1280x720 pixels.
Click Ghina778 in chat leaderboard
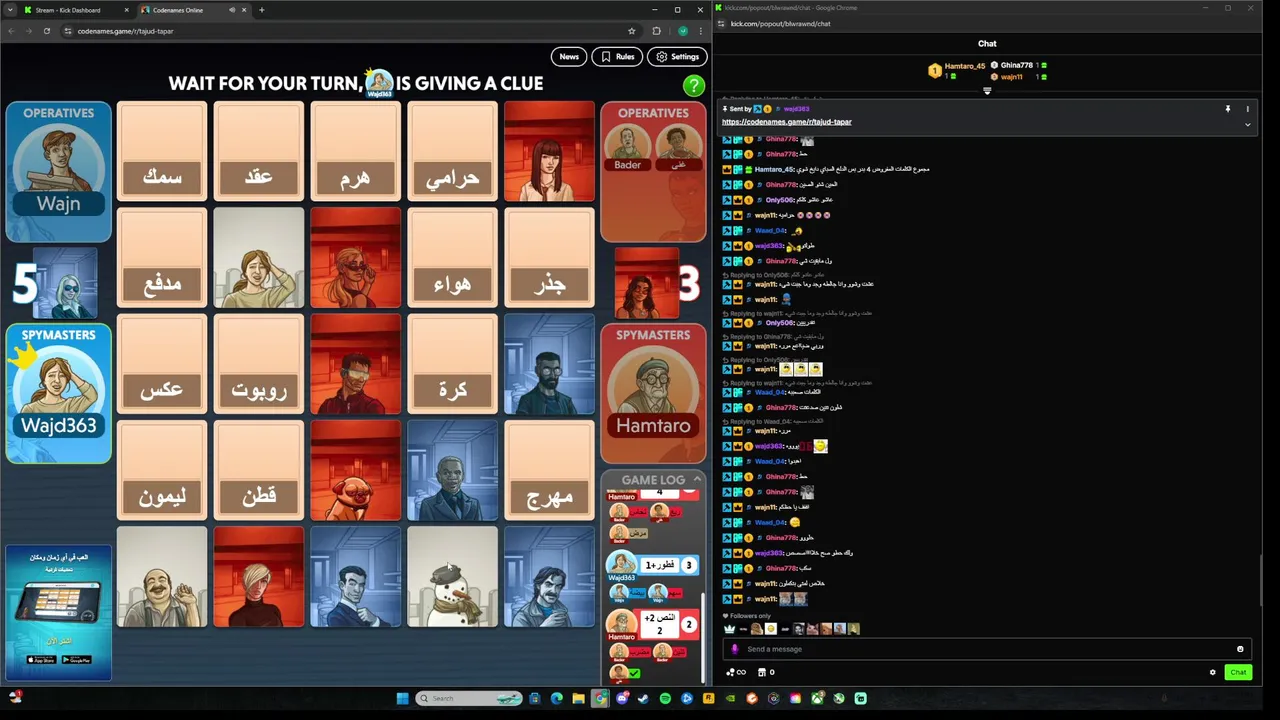pos(1017,65)
